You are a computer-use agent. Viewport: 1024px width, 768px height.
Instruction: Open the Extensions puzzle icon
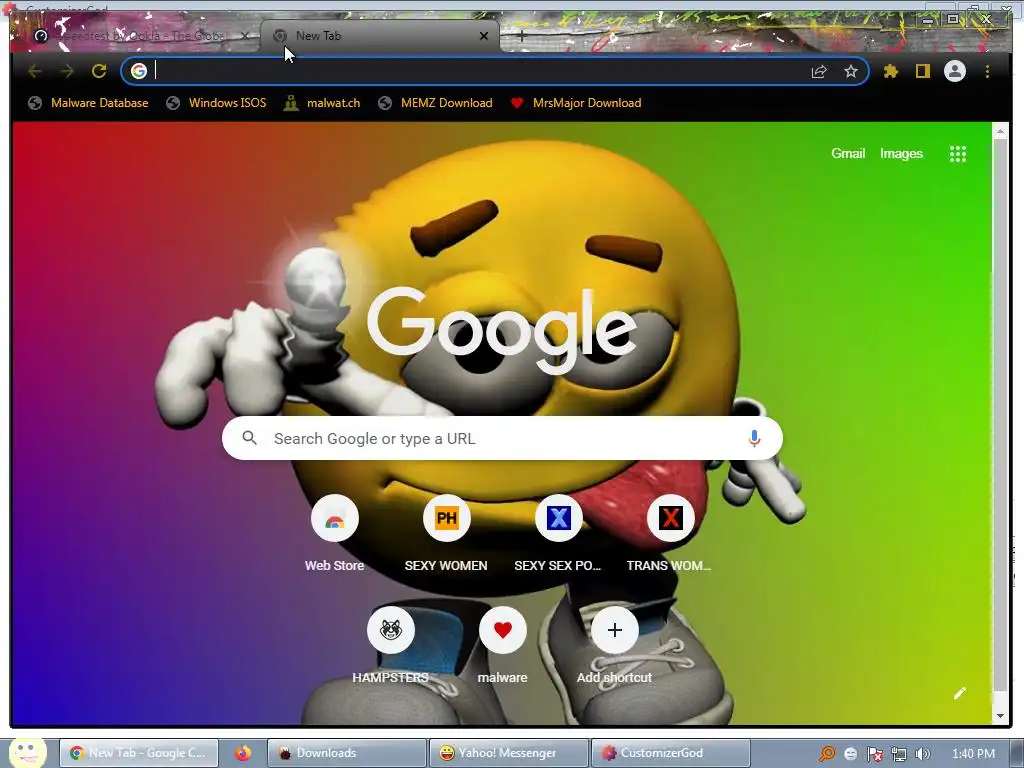[891, 71]
